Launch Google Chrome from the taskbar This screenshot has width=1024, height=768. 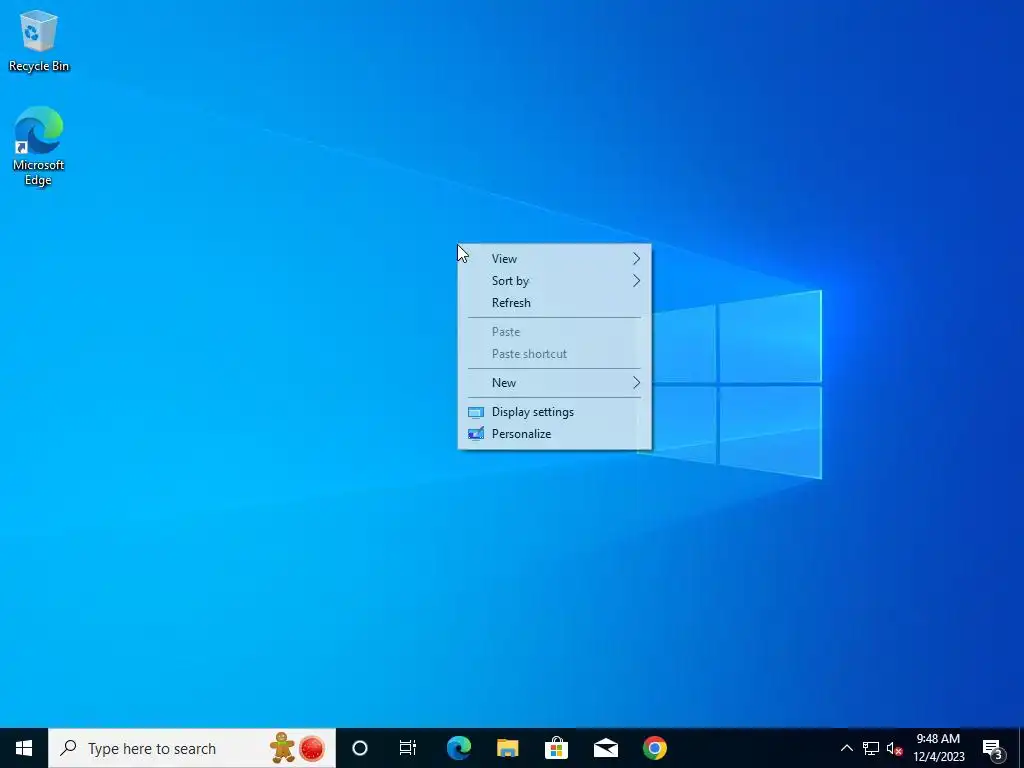pos(654,748)
